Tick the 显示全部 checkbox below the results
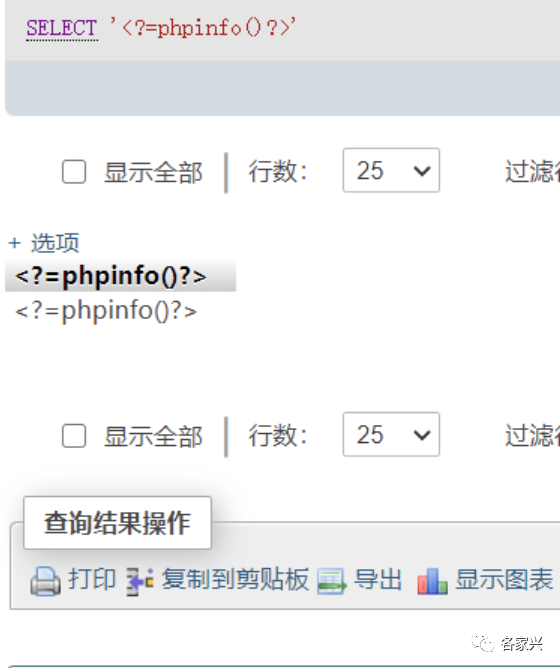 [74, 436]
